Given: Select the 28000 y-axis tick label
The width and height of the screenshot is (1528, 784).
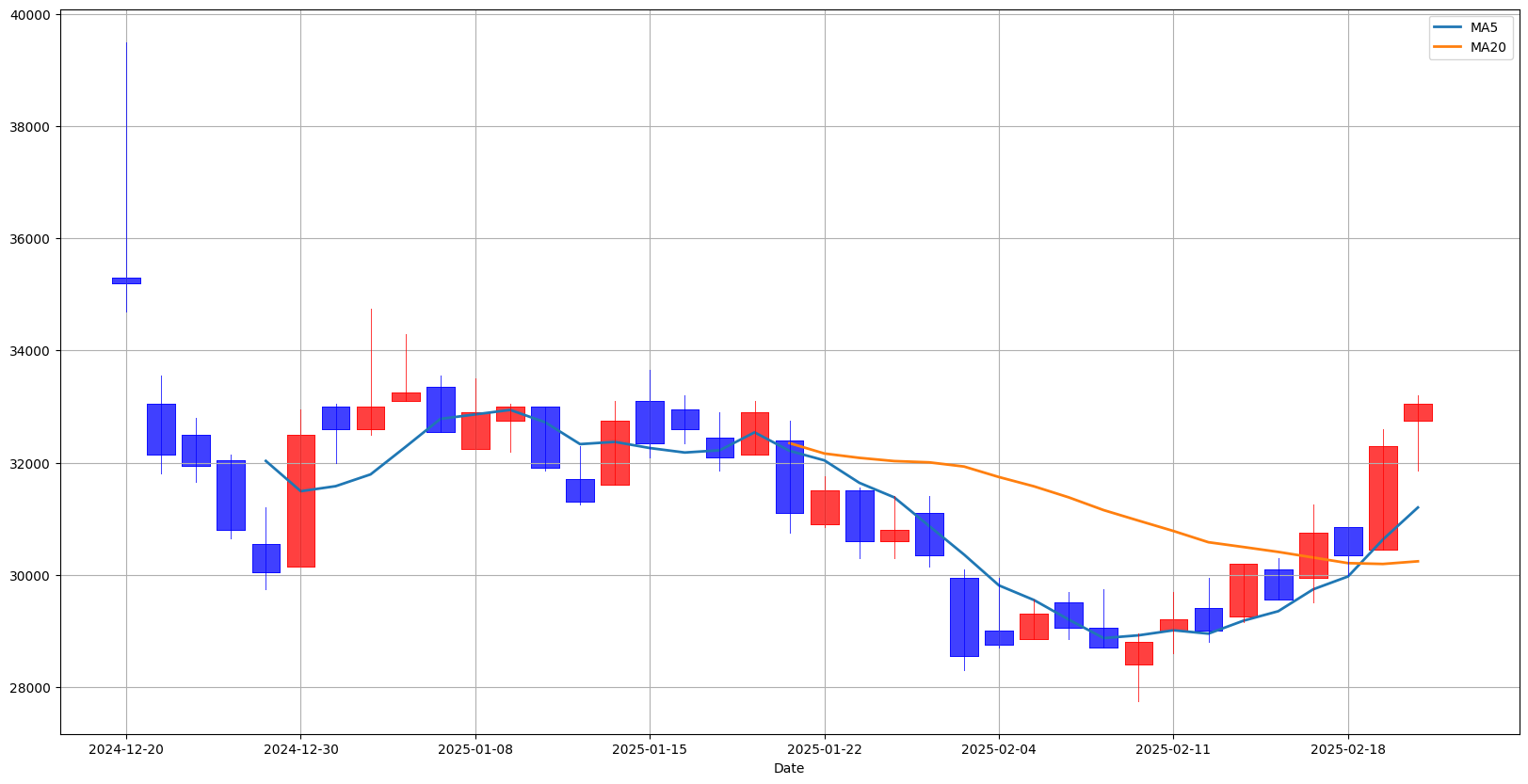Looking at the screenshot, I should point(31,688).
